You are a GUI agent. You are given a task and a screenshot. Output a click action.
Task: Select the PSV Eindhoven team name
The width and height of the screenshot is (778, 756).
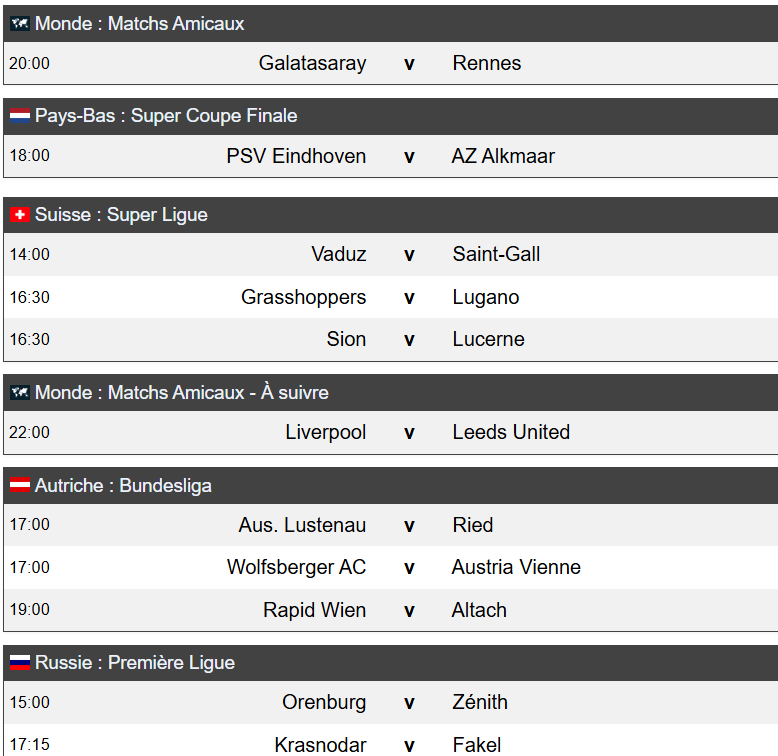coord(296,156)
